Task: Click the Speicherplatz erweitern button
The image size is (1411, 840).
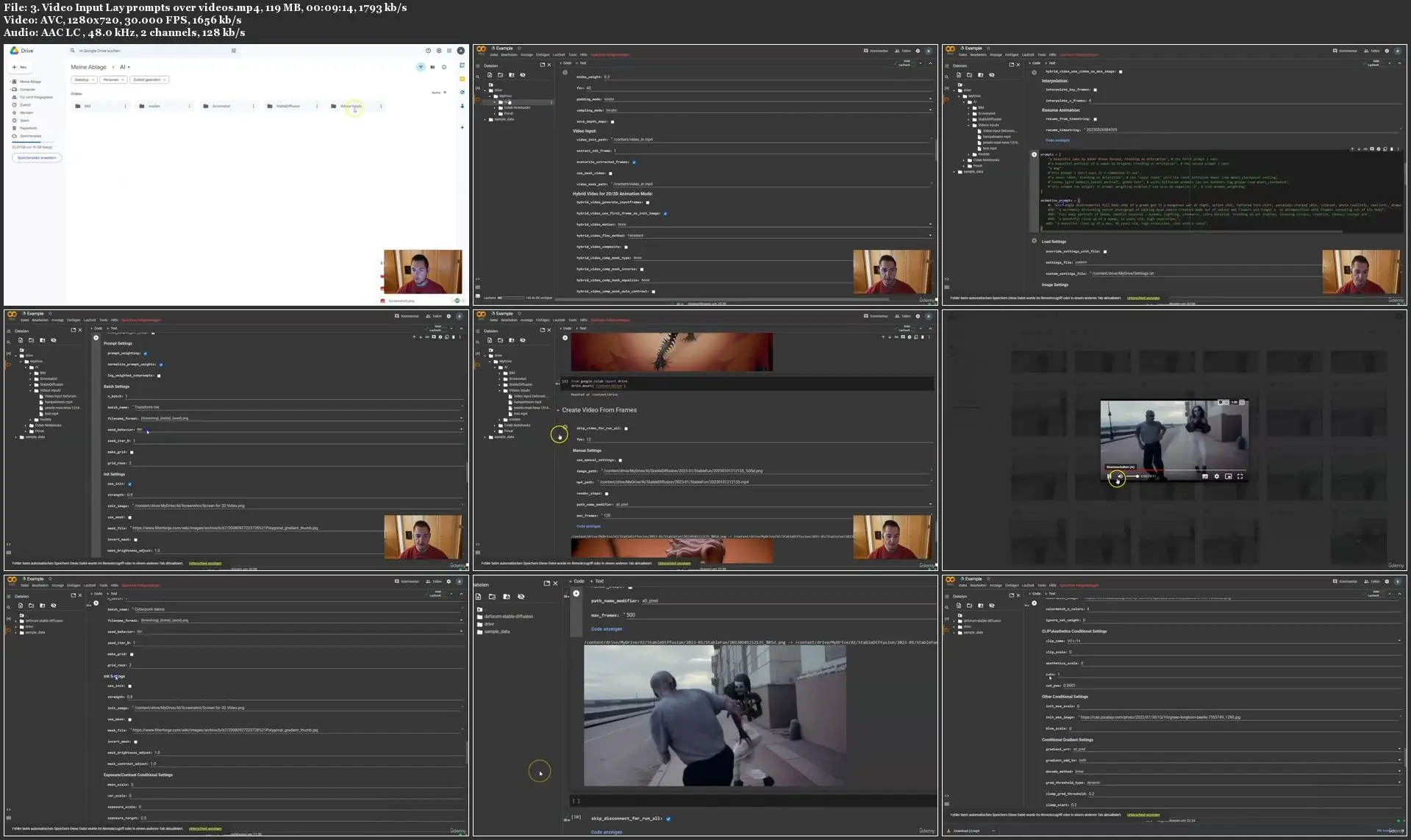Action: (37, 157)
